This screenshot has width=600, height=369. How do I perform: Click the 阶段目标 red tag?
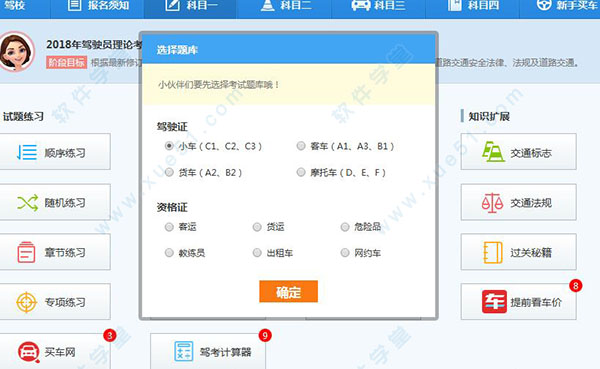[67, 62]
